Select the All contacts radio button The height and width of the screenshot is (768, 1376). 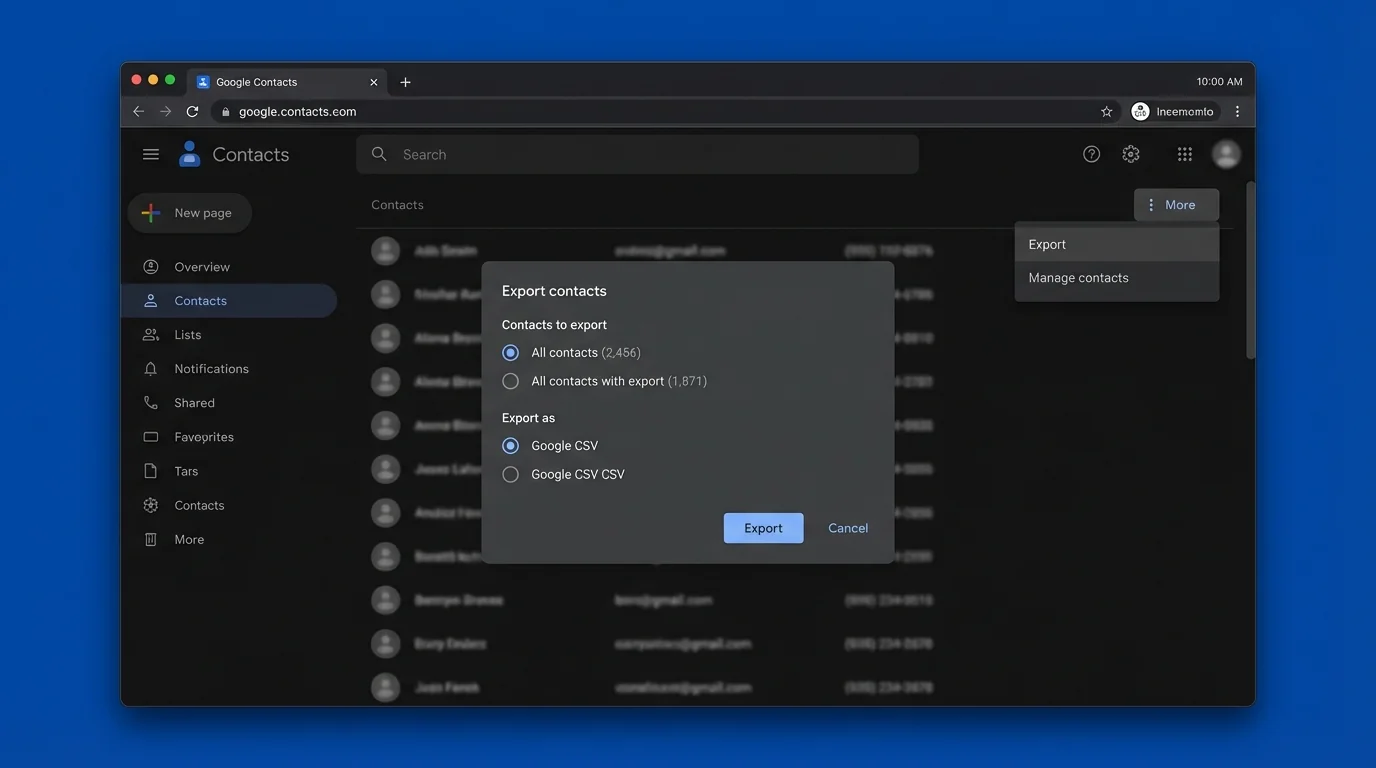coord(511,352)
